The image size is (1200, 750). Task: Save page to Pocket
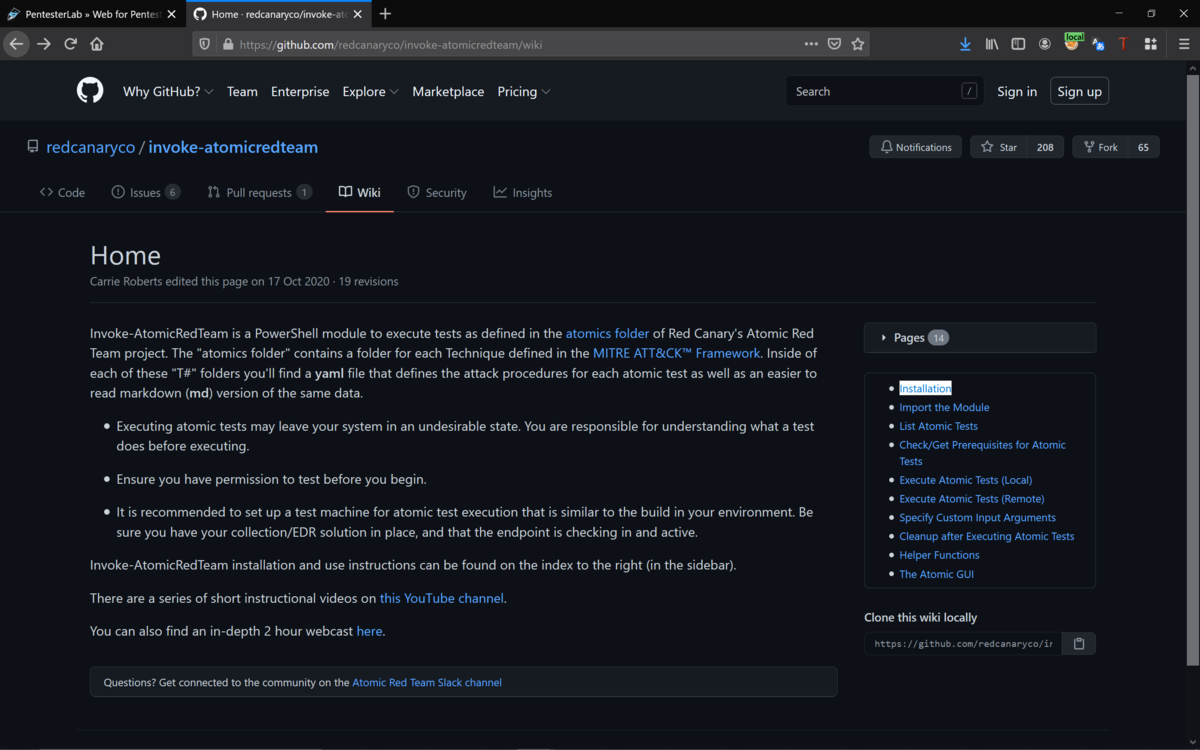point(834,44)
